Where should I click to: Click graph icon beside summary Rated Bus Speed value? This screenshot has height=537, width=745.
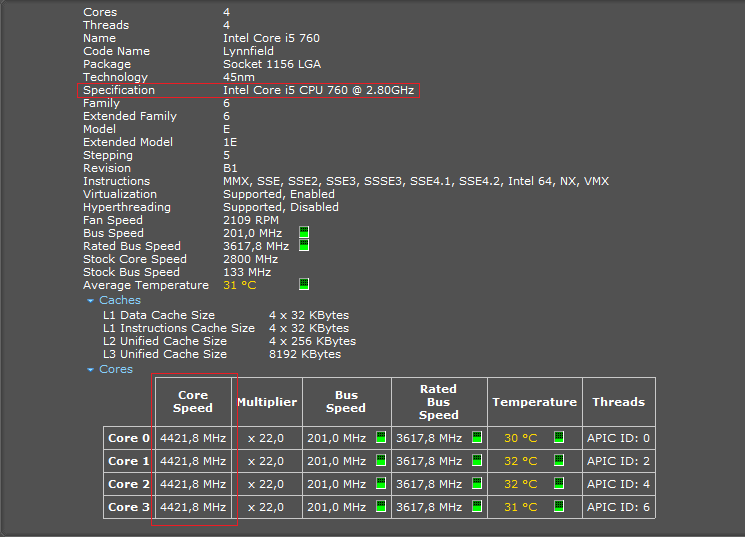[x=304, y=245]
